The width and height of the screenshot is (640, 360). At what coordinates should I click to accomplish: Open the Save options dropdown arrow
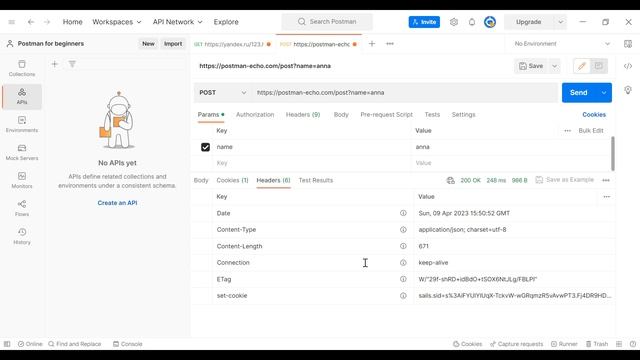click(554, 66)
